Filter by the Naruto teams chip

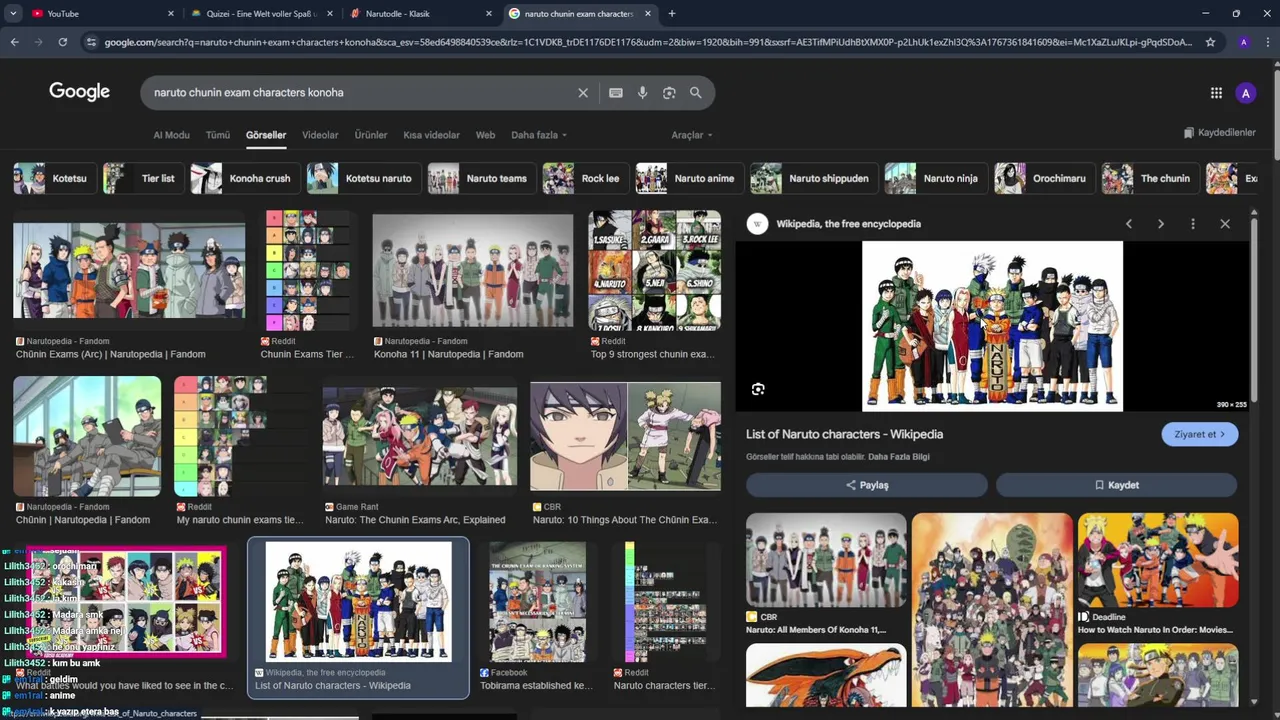pyautogui.click(x=481, y=178)
